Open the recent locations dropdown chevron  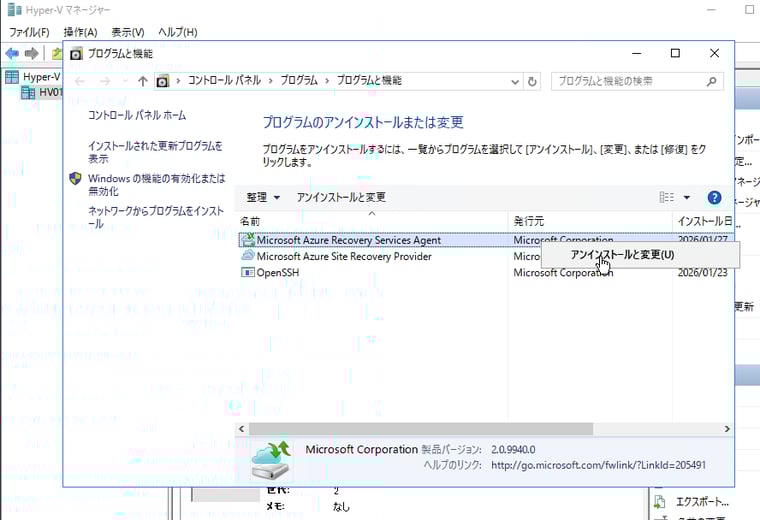click(126, 81)
